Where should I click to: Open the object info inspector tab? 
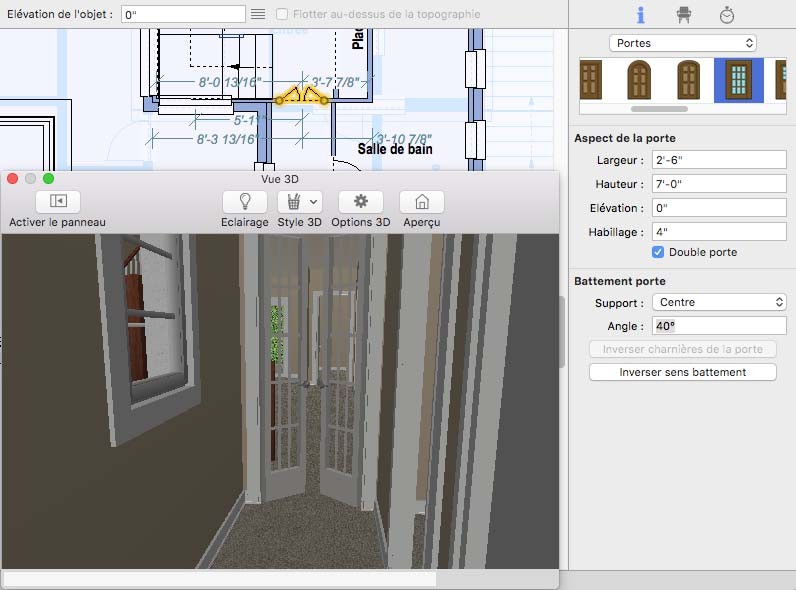[641, 15]
